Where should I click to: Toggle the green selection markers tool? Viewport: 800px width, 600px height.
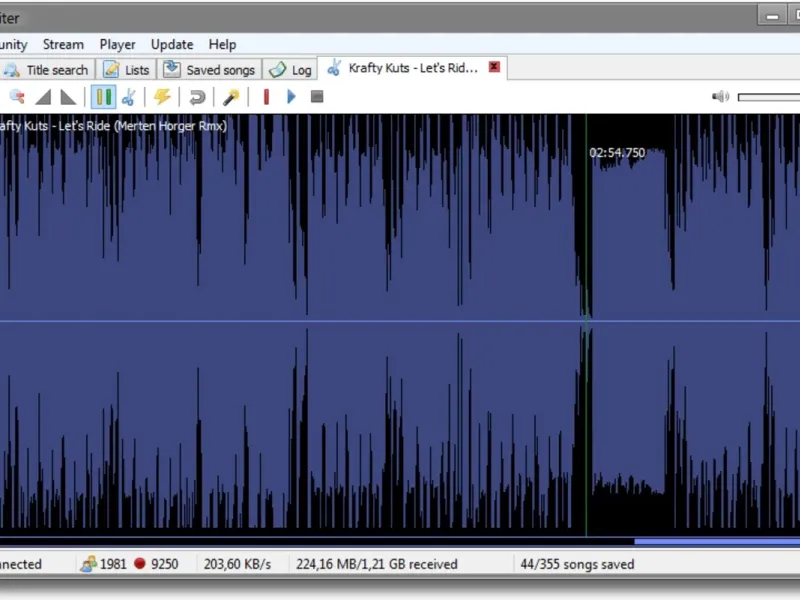[103, 97]
